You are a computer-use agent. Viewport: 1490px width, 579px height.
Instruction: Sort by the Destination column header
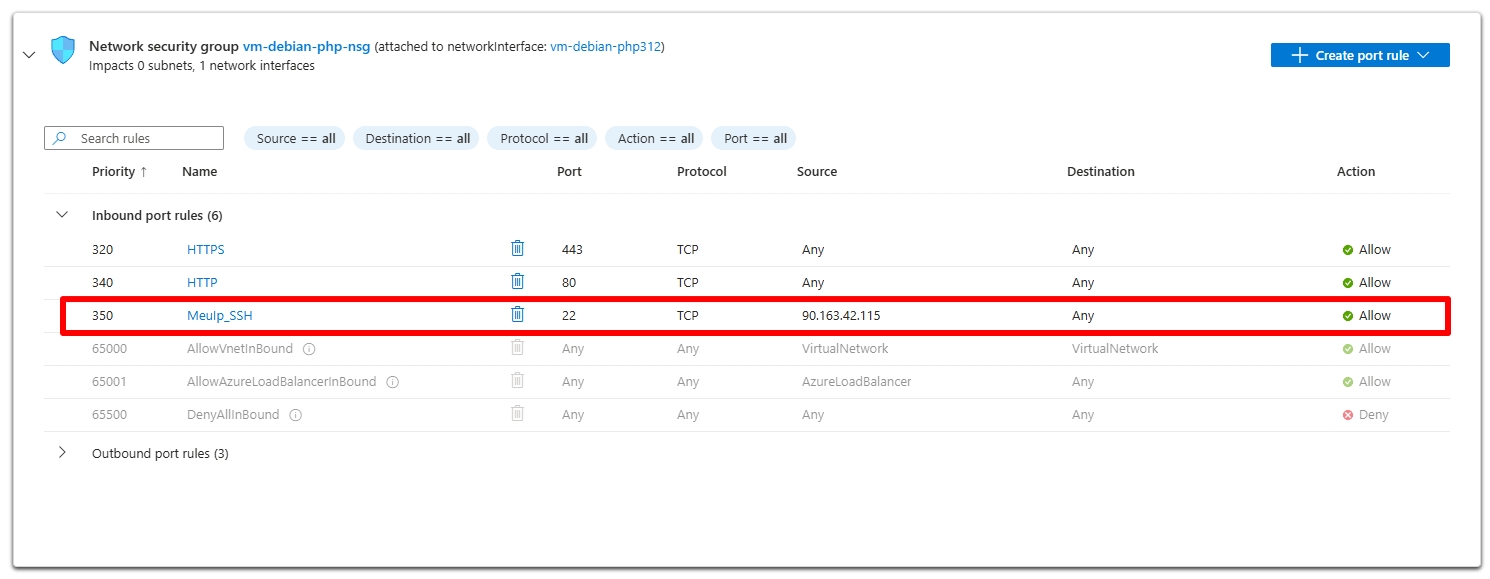click(x=1101, y=172)
